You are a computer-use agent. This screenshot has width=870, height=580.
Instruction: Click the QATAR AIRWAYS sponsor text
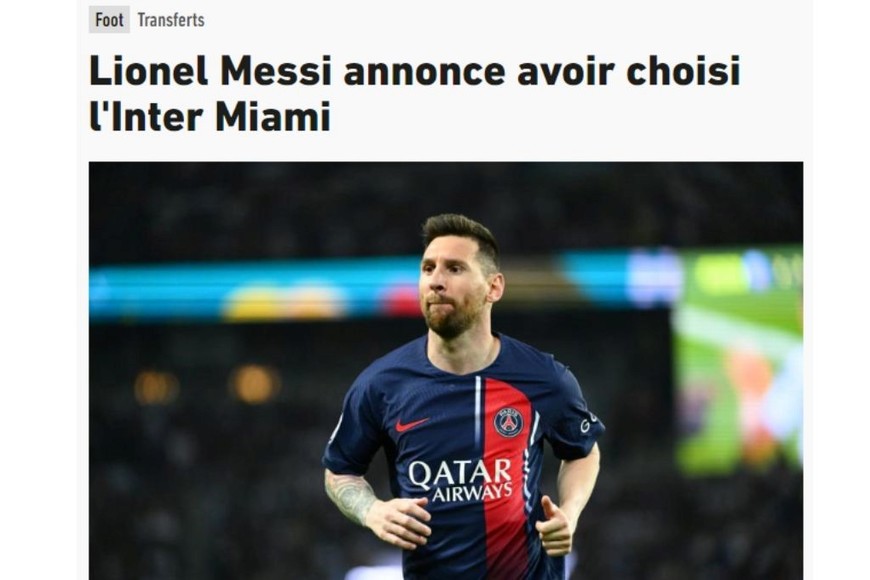click(460, 481)
